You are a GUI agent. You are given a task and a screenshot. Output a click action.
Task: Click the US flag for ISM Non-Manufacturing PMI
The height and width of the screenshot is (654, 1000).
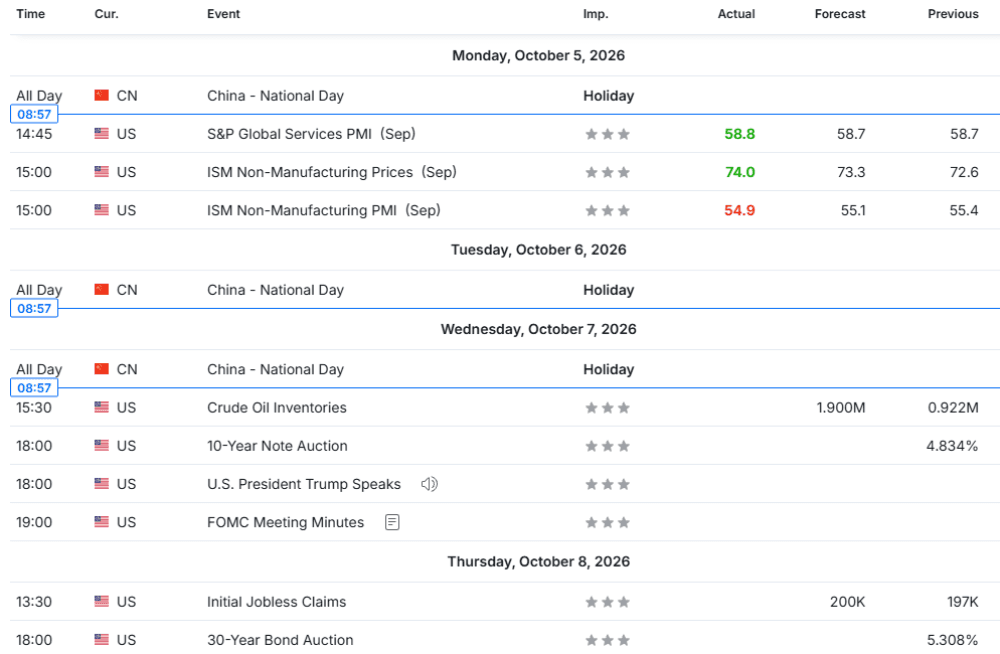pyautogui.click(x=101, y=210)
